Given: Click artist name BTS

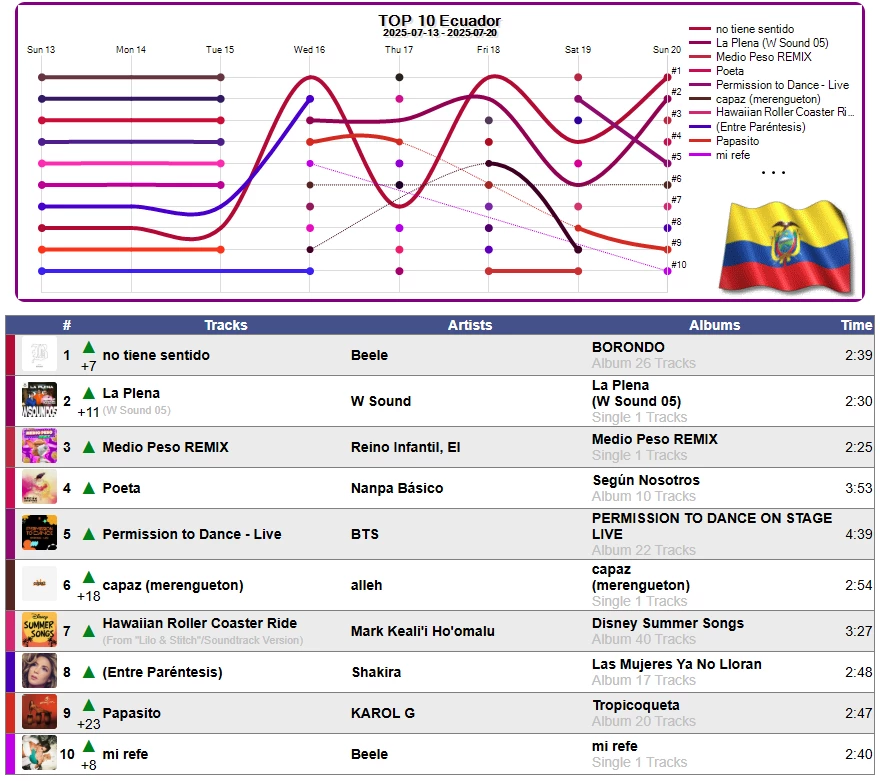Looking at the screenshot, I should (x=365, y=534).
